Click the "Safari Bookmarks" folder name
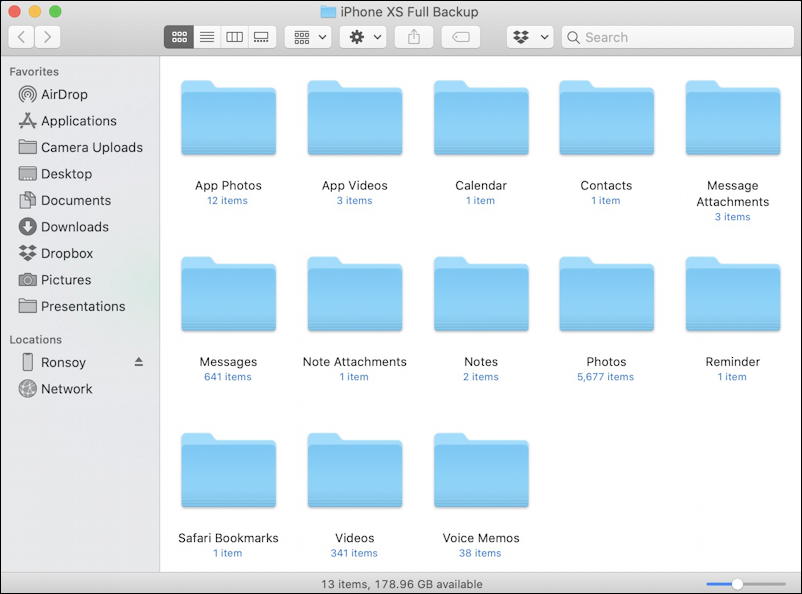Viewport: 802px width, 594px height. point(228,538)
